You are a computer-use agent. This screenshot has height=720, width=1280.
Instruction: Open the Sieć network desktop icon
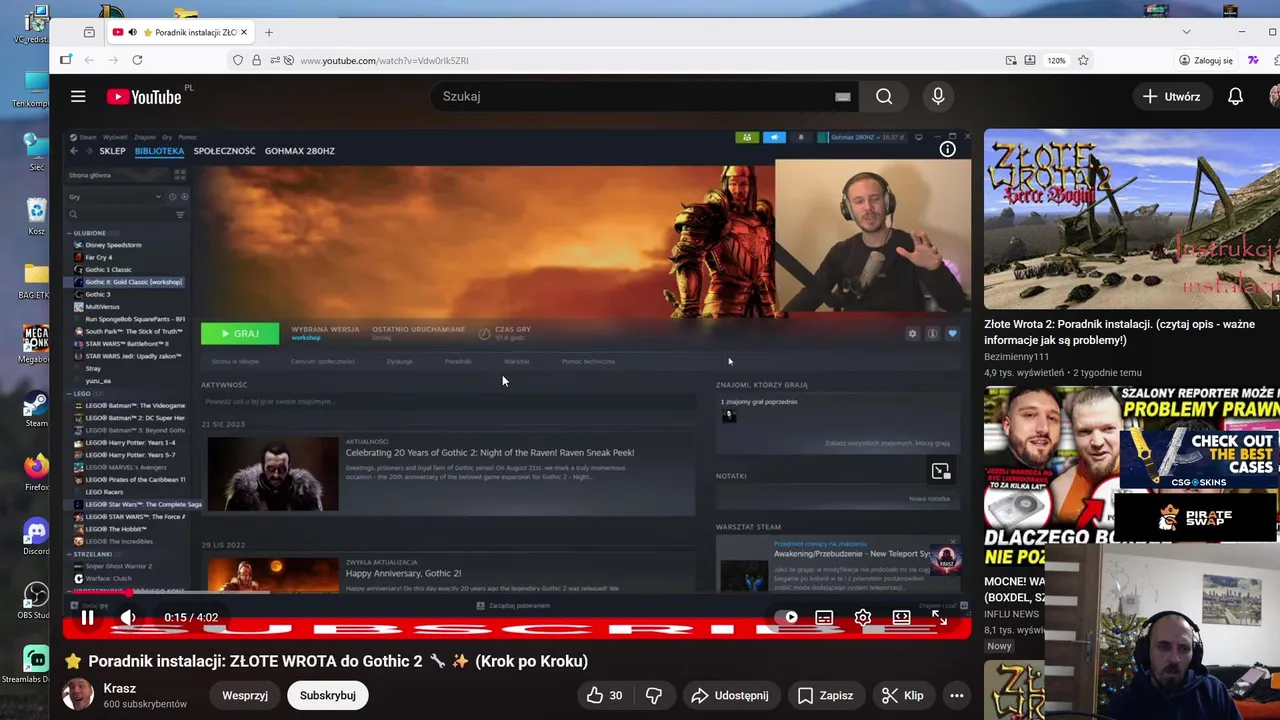(36, 153)
